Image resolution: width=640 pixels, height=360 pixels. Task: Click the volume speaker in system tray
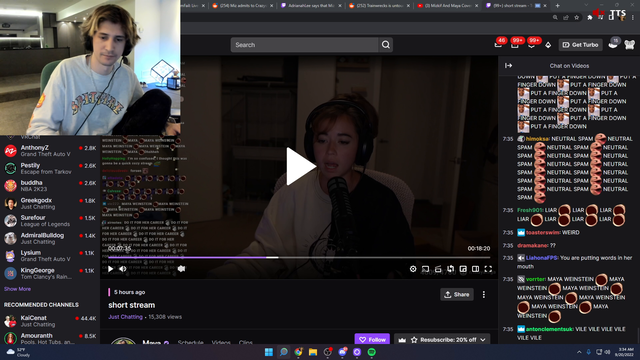[607, 352]
